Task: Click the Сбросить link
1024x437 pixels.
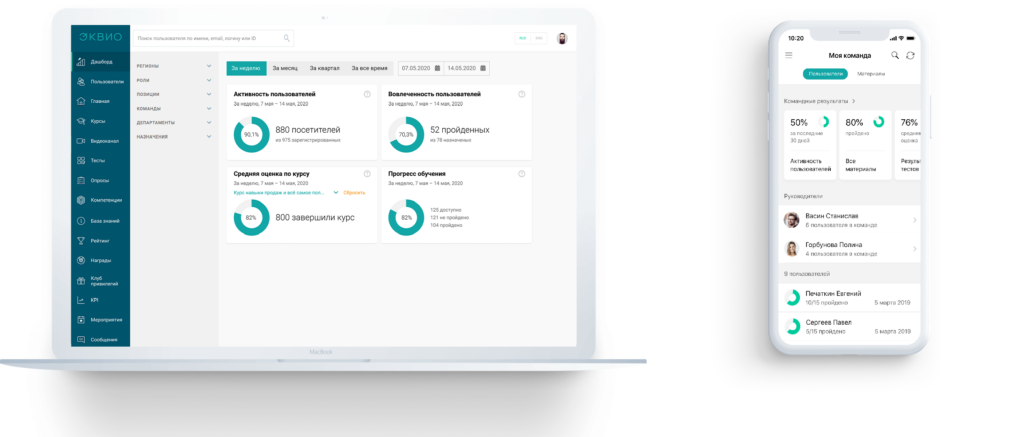Action: click(355, 192)
